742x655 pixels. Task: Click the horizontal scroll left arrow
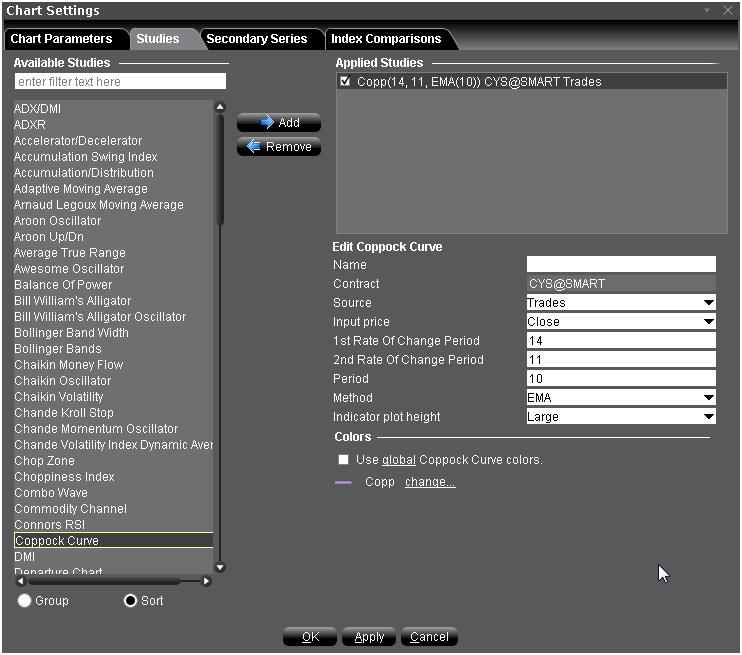tap(20, 581)
